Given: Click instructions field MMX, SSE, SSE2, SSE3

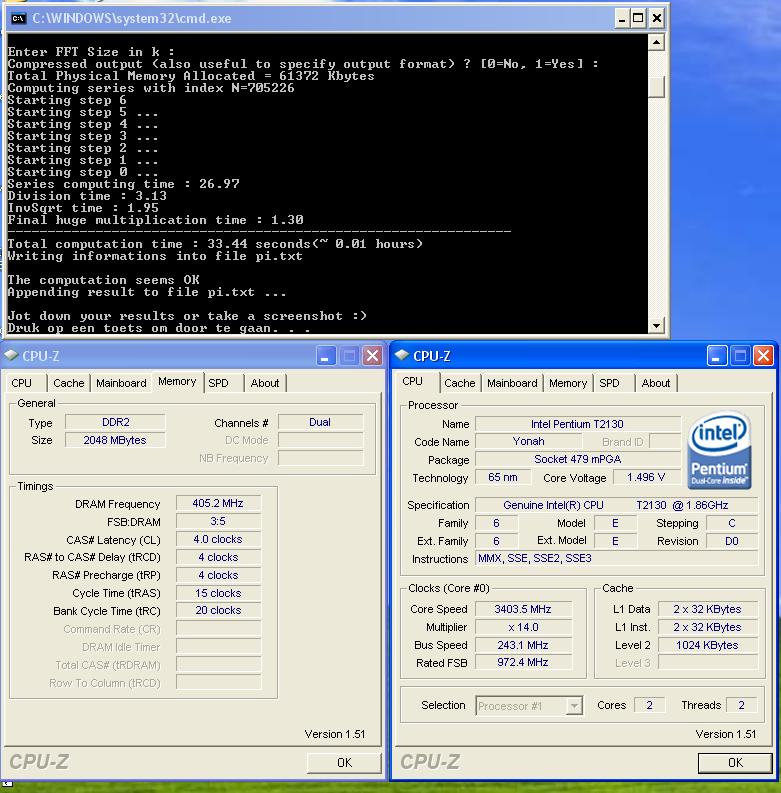Looking at the screenshot, I should (616, 558).
